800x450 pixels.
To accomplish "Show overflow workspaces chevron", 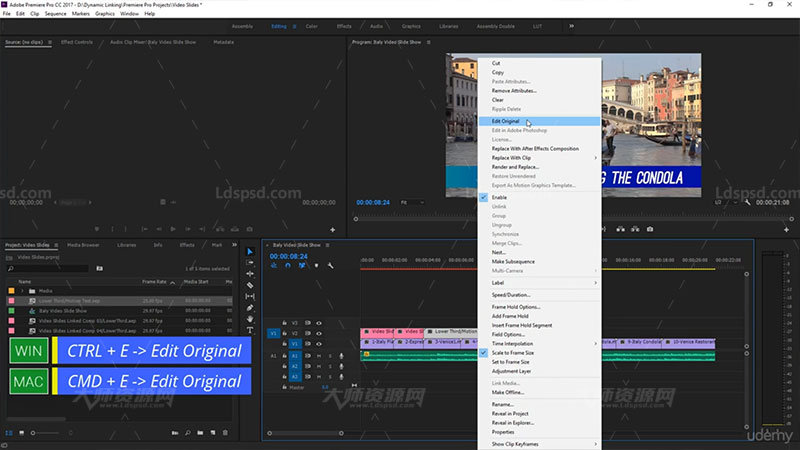I will point(571,26).
